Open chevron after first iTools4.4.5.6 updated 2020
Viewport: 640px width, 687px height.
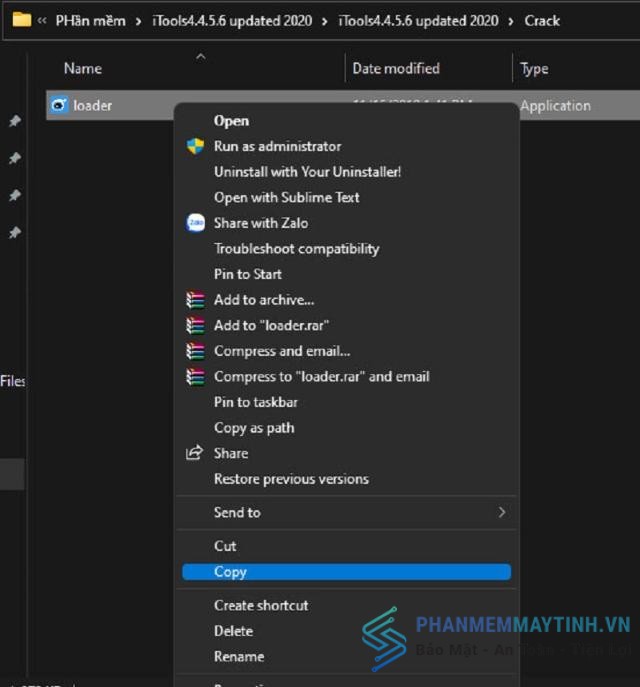pos(324,21)
